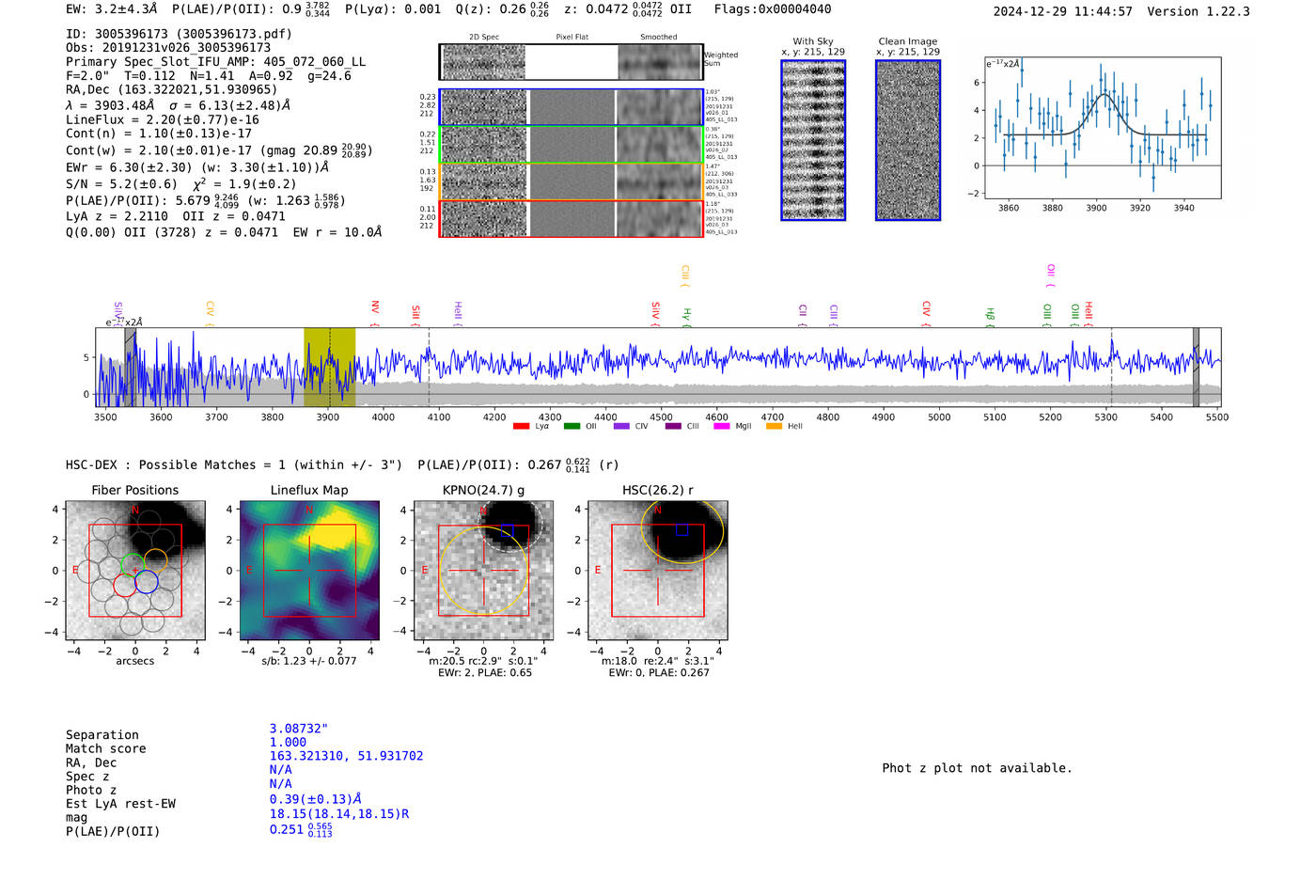Click the 'S/N = 5.2(±0.6)' value
Image resolution: width=1316 pixels, height=896 pixels.
[121, 184]
